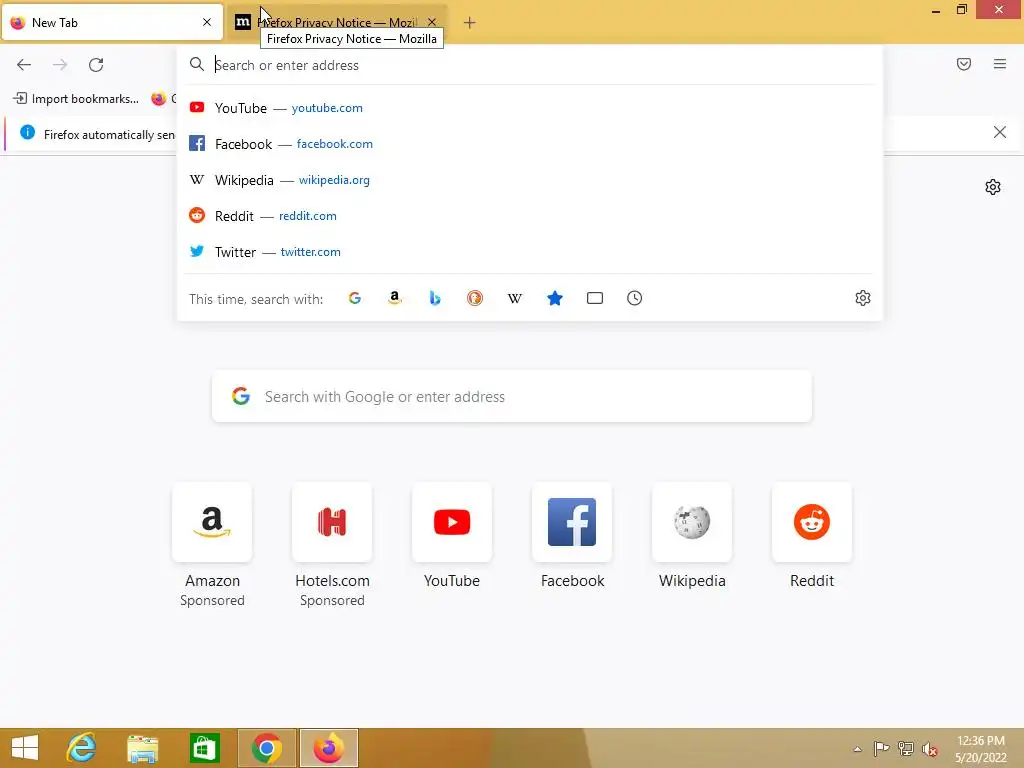This screenshot has height=768, width=1024.
Task: Open new tab page personalize gear
Action: [993, 187]
